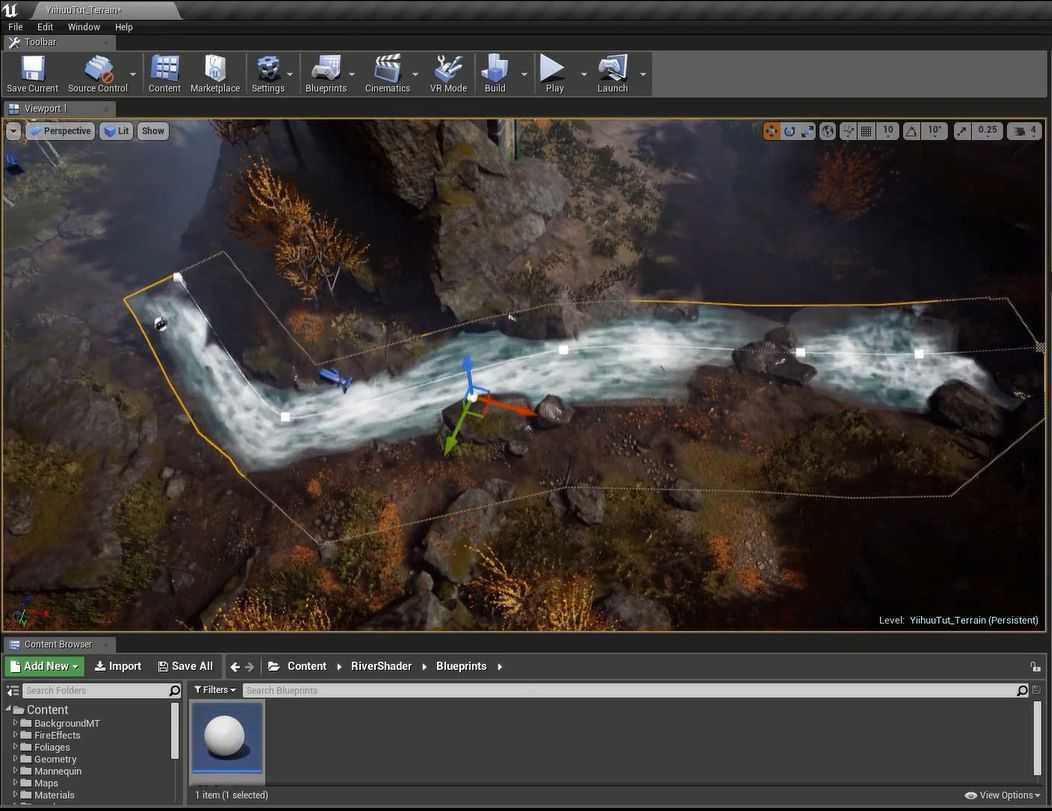Click the Add New button

(x=45, y=666)
